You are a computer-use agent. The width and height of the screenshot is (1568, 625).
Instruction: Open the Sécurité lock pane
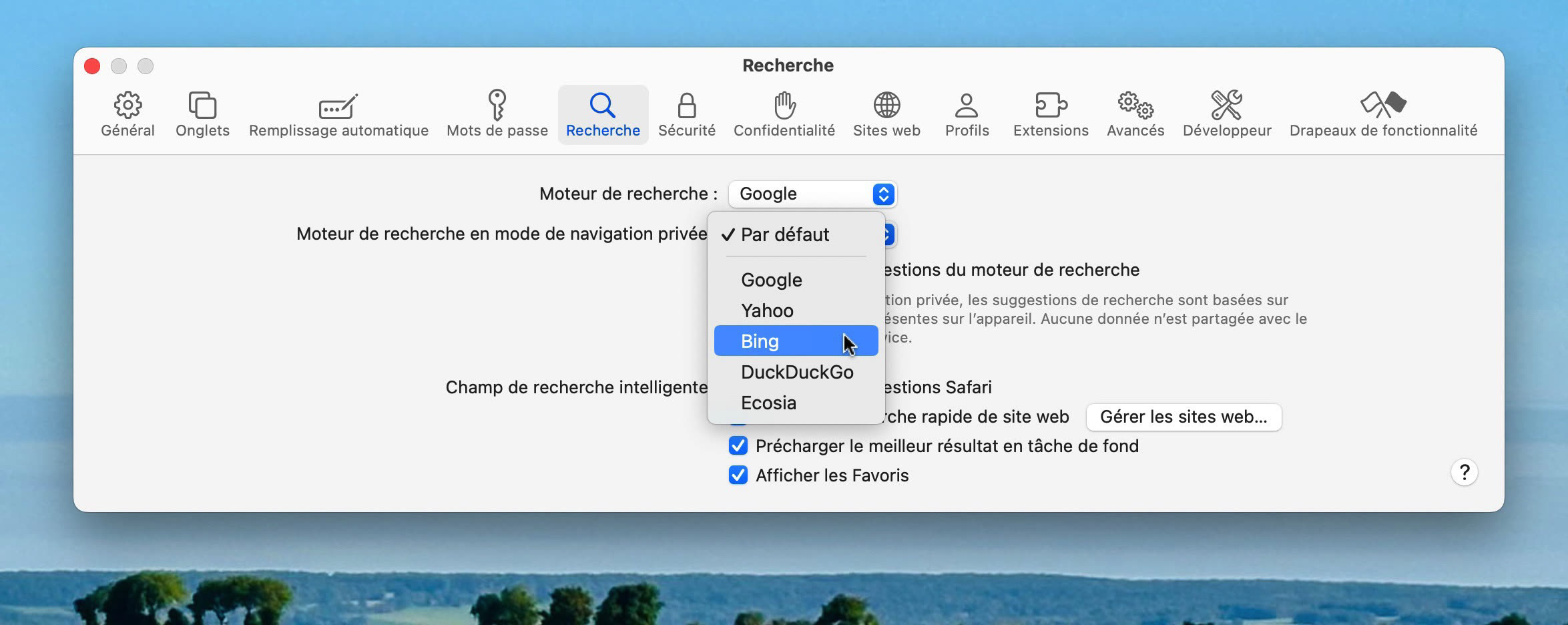(687, 114)
